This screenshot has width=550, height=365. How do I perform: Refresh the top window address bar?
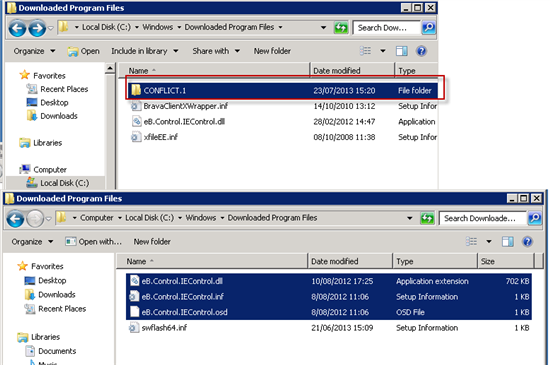[341, 27]
